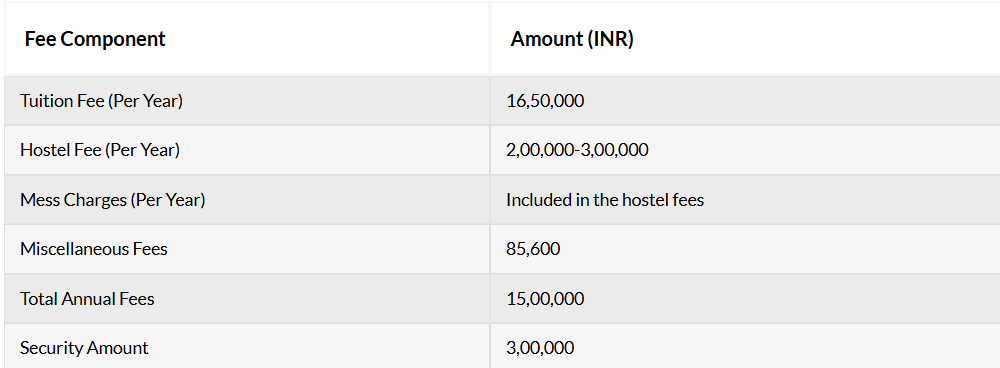Click the Hostel Fee (Per Year) label
This screenshot has height=368, width=1000.
[100, 150]
